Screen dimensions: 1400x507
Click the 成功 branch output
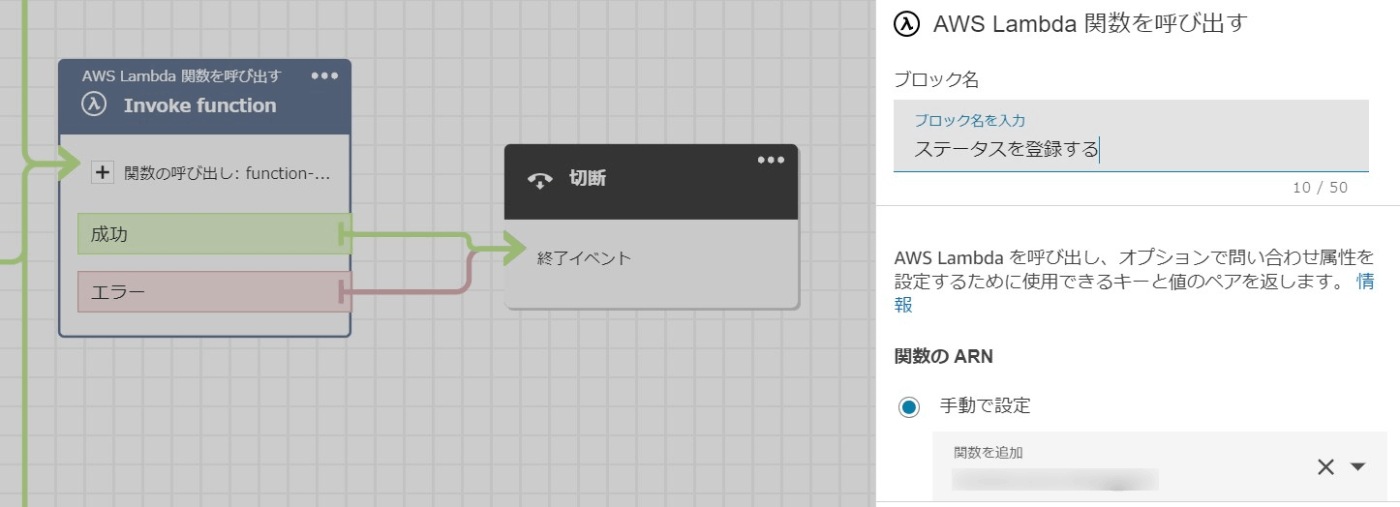(x=214, y=234)
